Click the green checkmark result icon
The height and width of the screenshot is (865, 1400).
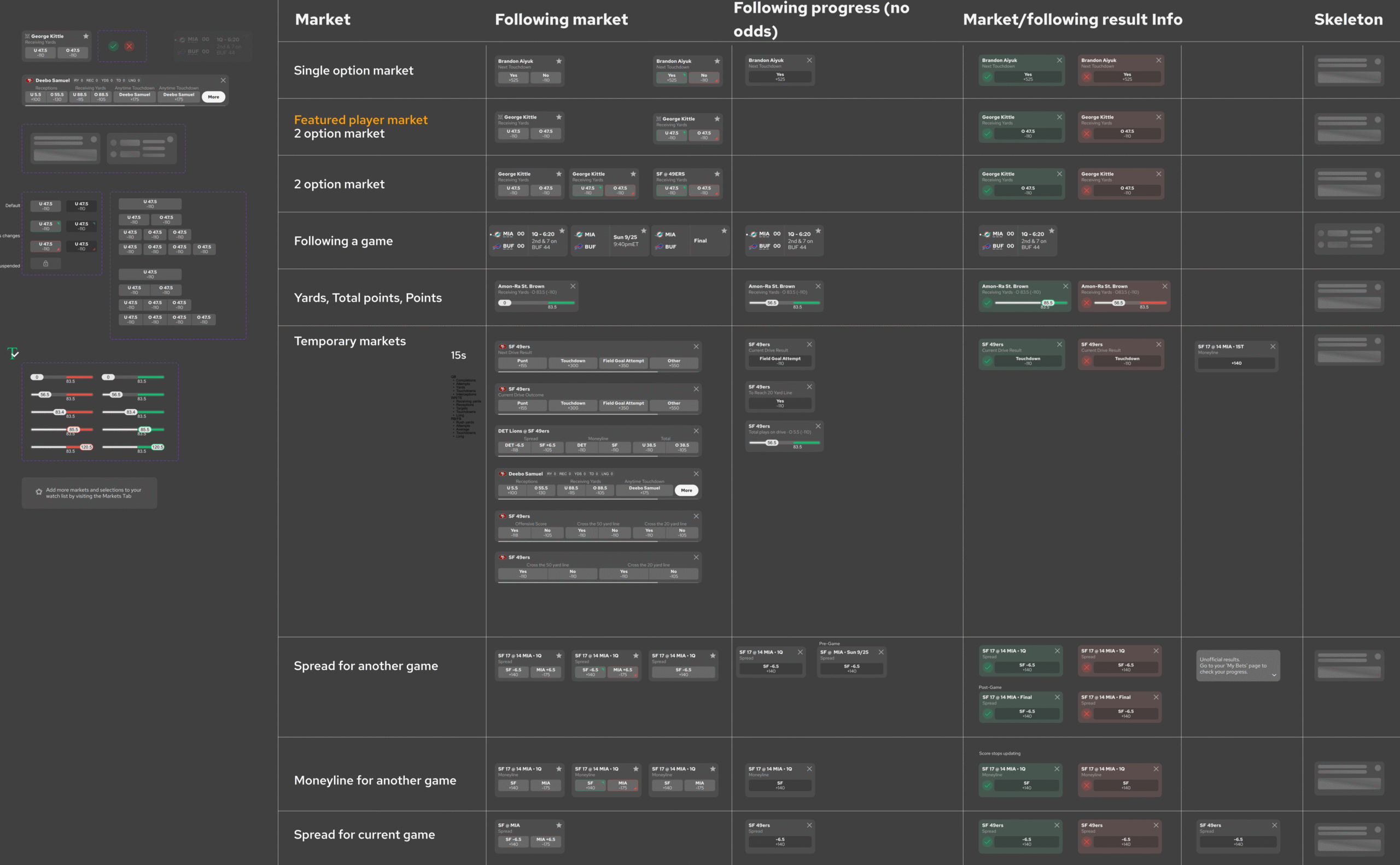pos(113,46)
